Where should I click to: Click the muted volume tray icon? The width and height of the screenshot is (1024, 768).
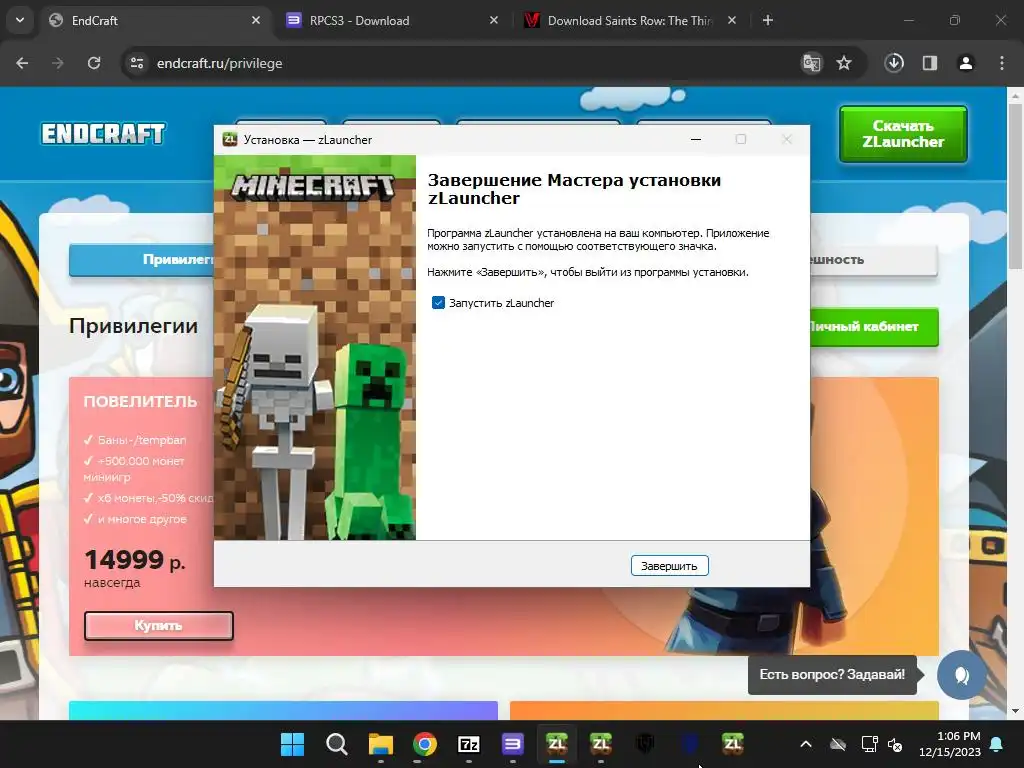pyautogui.click(x=895, y=744)
